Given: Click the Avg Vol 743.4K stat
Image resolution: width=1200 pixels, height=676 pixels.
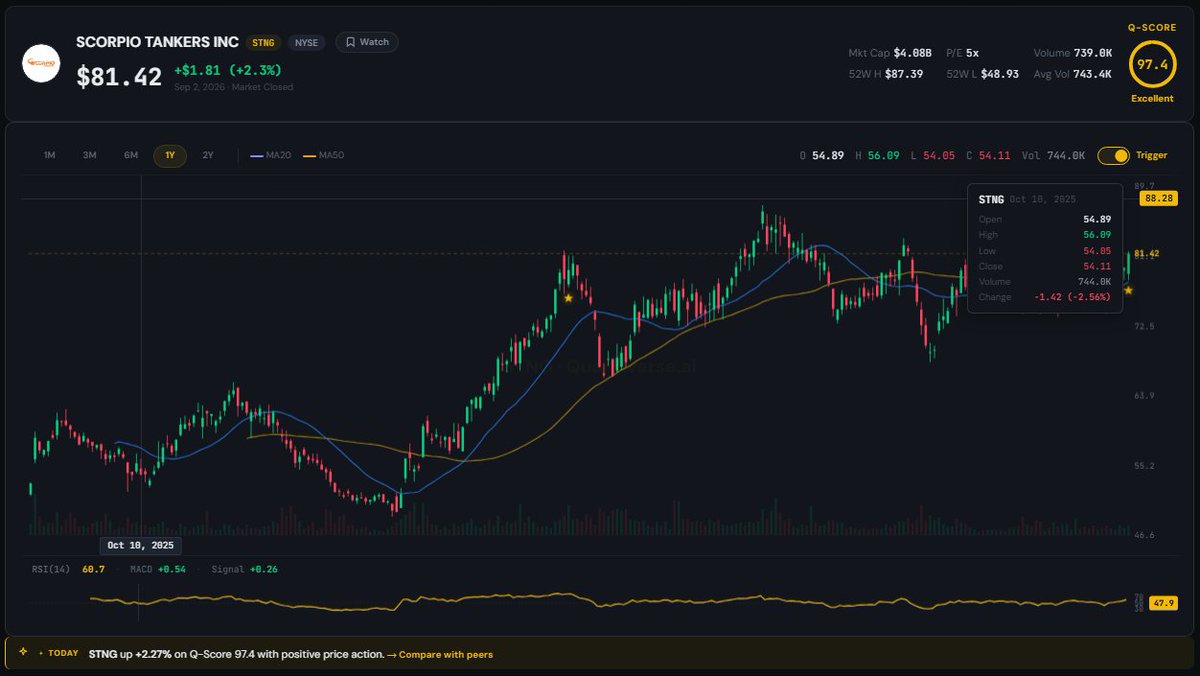Looking at the screenshot, I should coord(1073,74).
